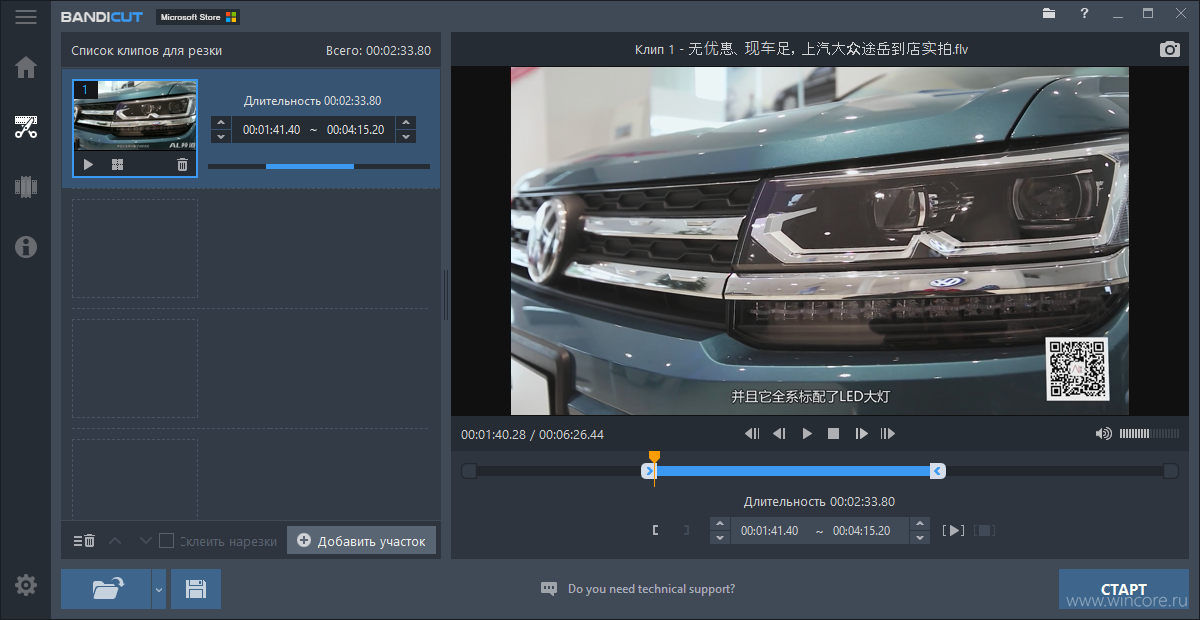
Task: Move clip up with the up chevron
Action: click(x=114, y=541)
